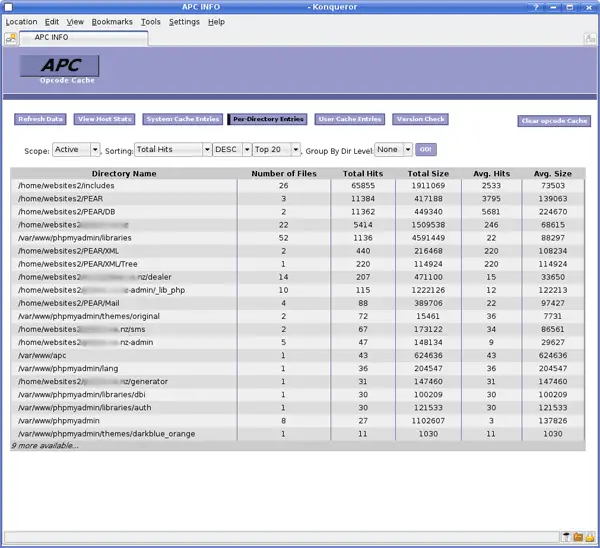Open the Top 20 count dropdown

276,149
